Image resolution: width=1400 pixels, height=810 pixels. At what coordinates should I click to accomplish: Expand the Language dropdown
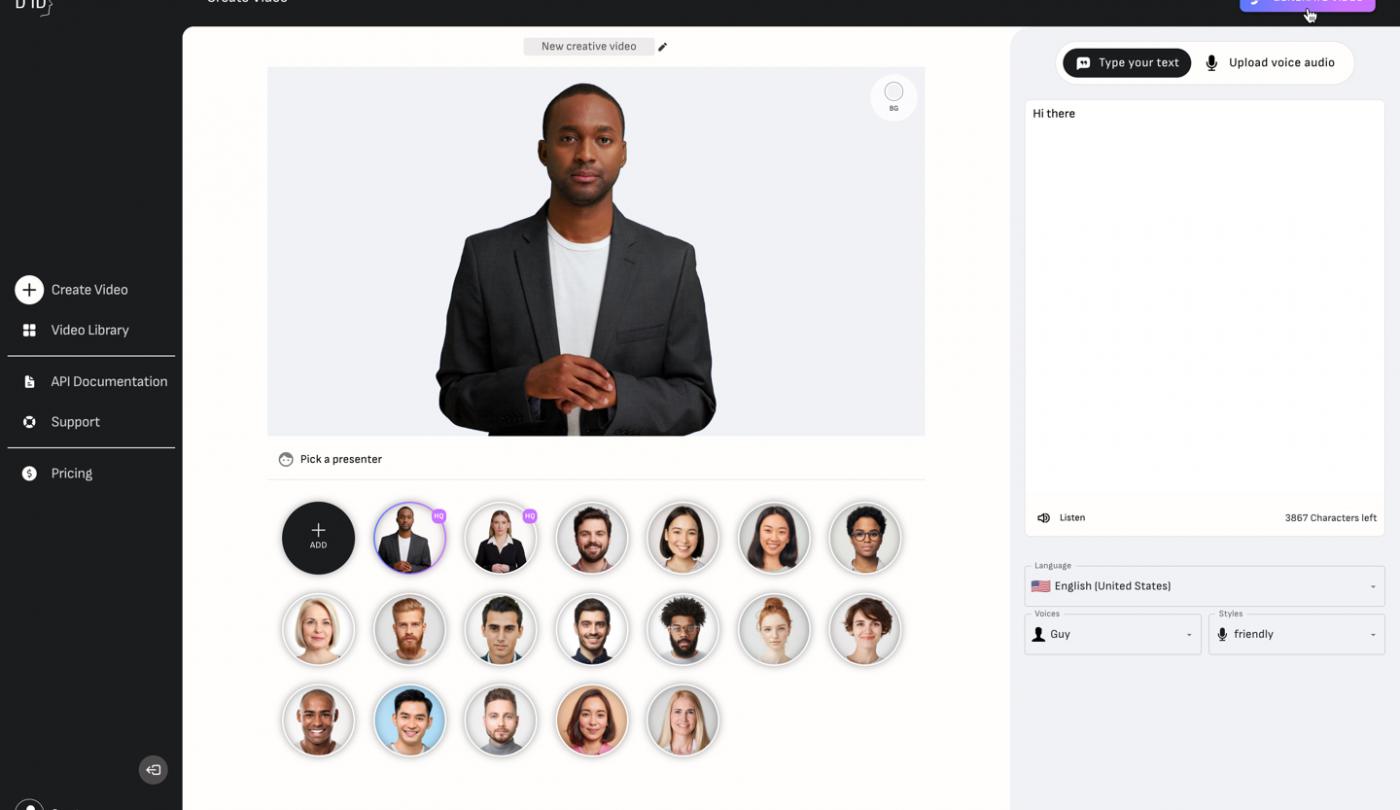coord(1204,586)
